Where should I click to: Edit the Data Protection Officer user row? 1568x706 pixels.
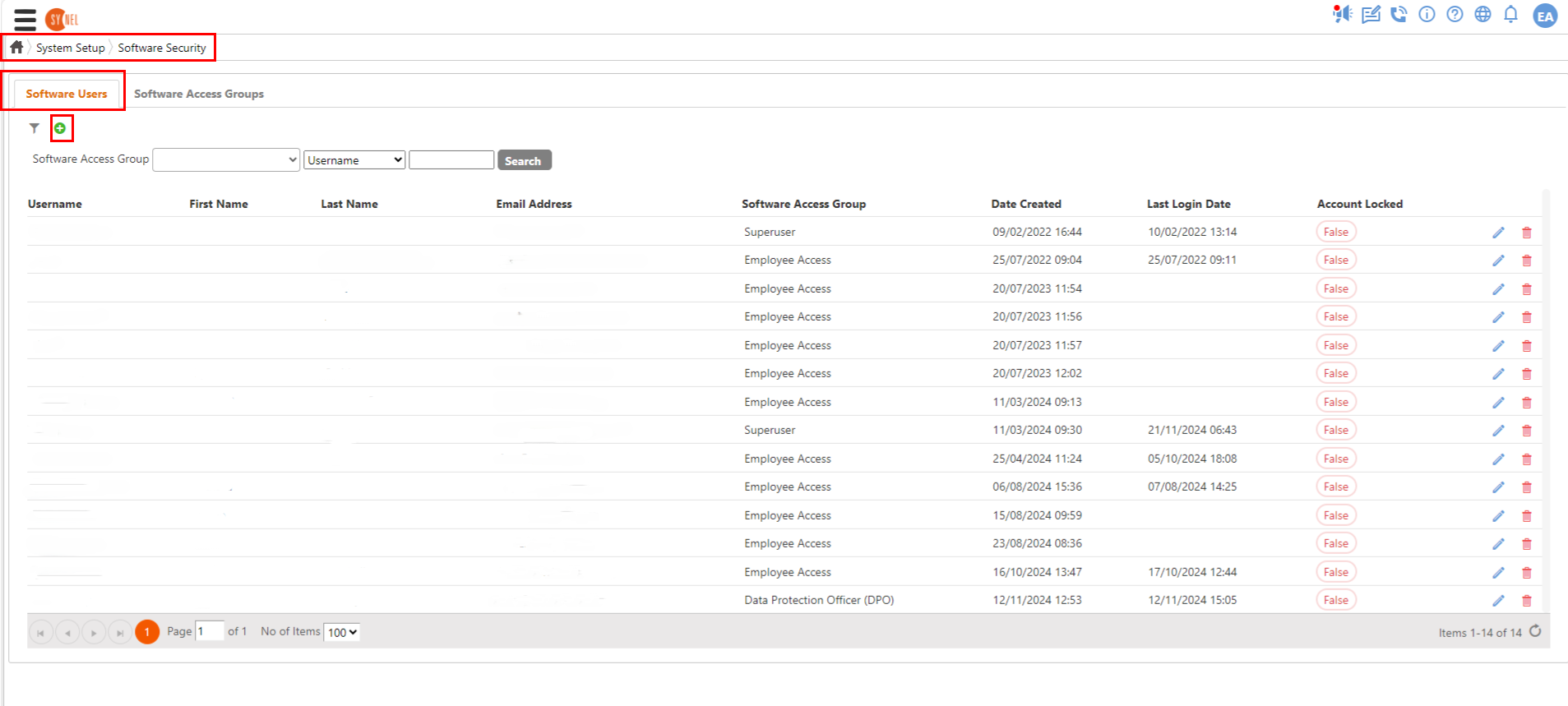[1498, 601]
